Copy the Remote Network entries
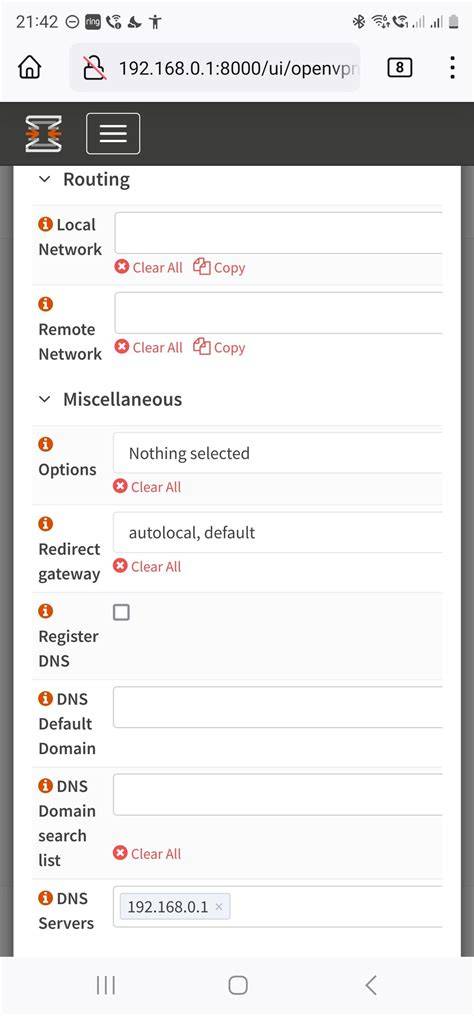Viewport: 474px width, 1016px height. pos(220,348)
